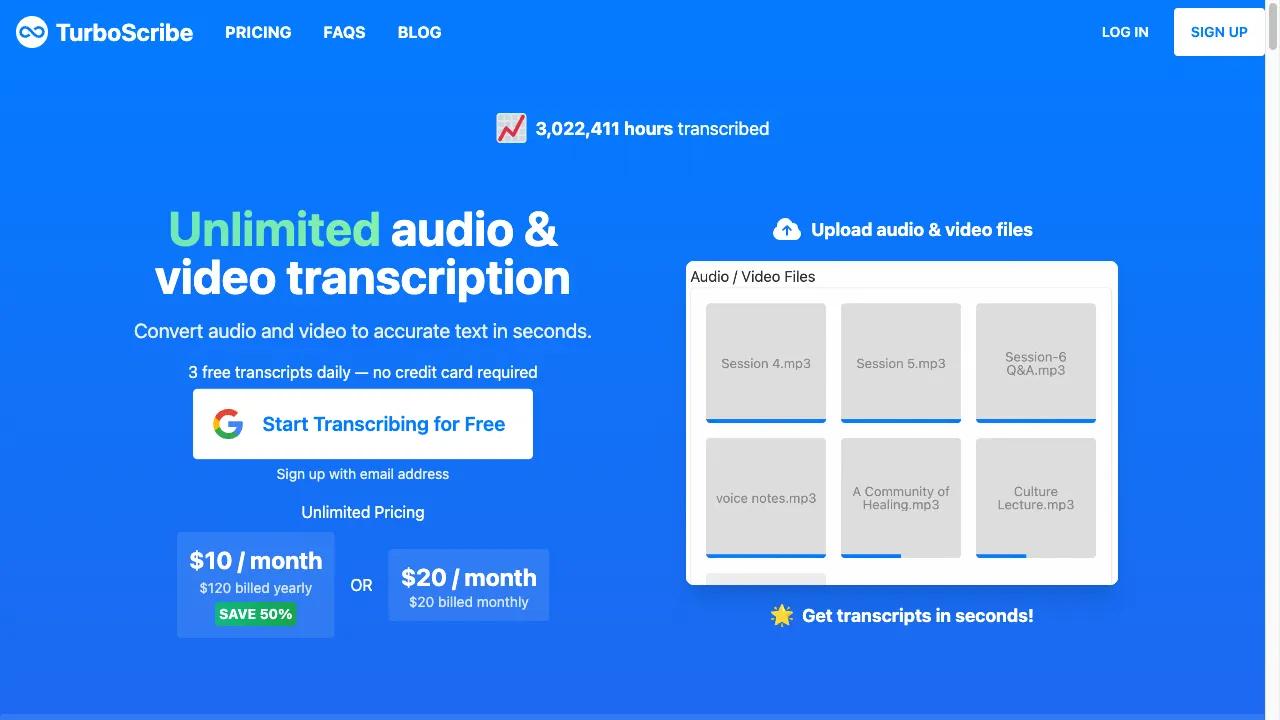Click the glowing star icon

782,615
